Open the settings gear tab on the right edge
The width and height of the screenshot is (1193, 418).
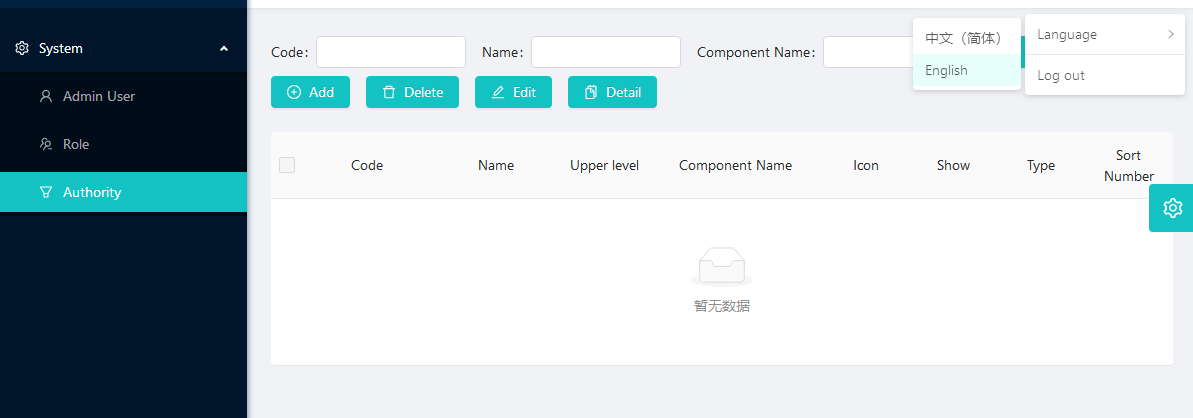tap(1172, 207)
